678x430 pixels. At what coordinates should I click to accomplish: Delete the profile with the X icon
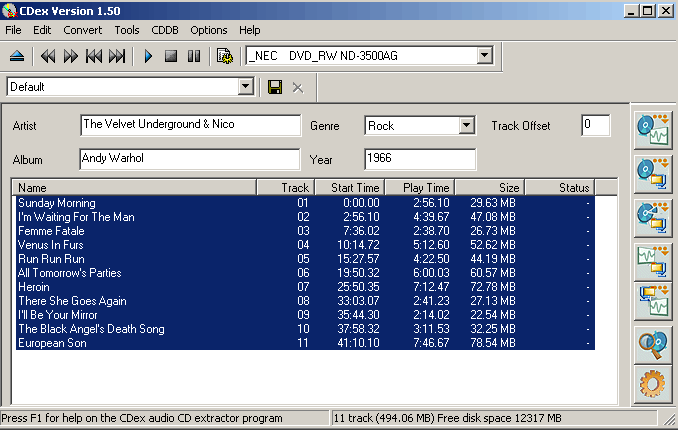(x=297, y=88)
